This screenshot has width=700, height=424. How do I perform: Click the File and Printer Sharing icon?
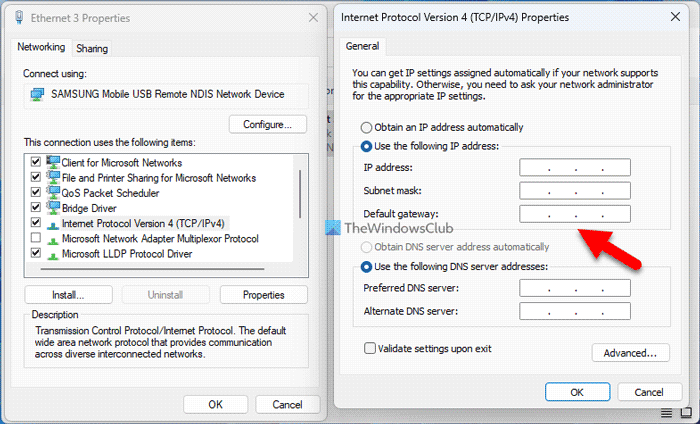(52, 178)
